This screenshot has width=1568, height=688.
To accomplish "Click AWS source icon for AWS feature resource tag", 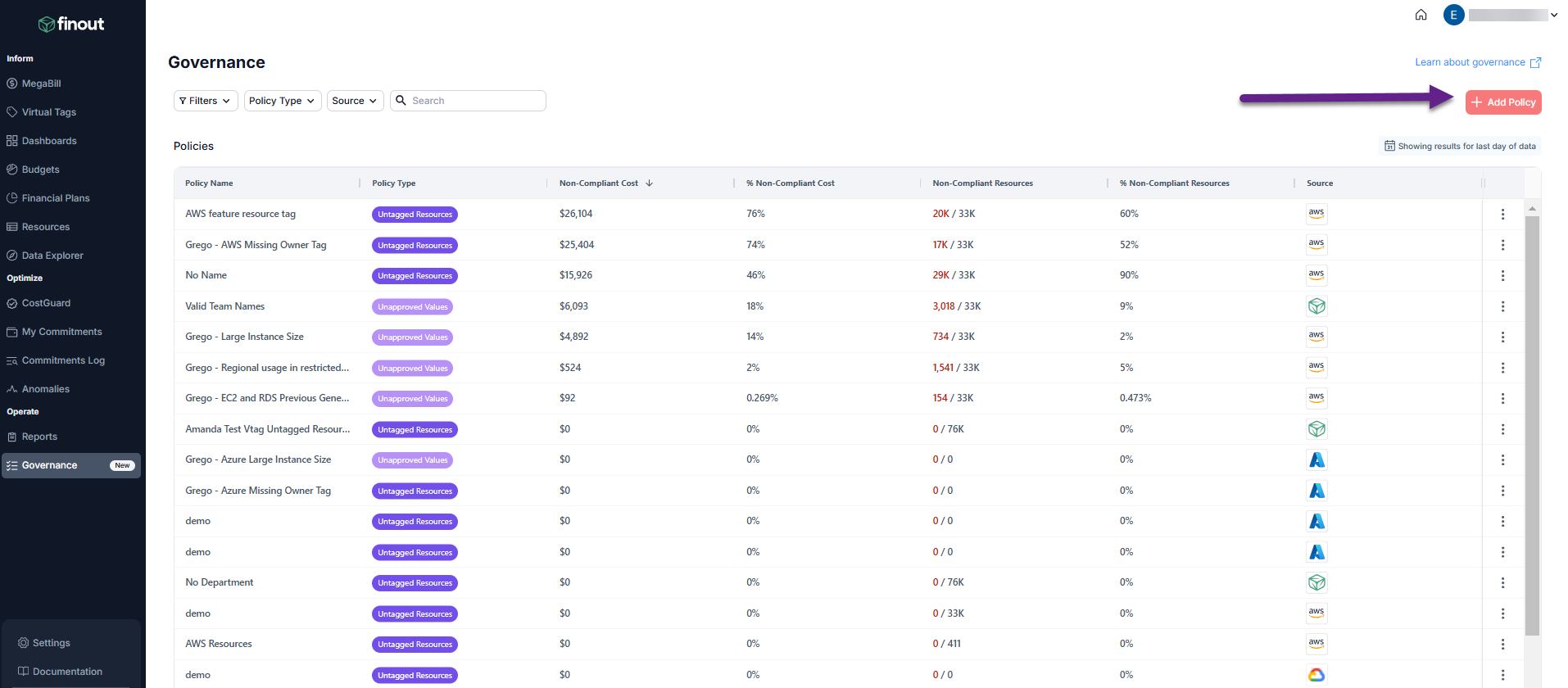I will click(1316, 214).
